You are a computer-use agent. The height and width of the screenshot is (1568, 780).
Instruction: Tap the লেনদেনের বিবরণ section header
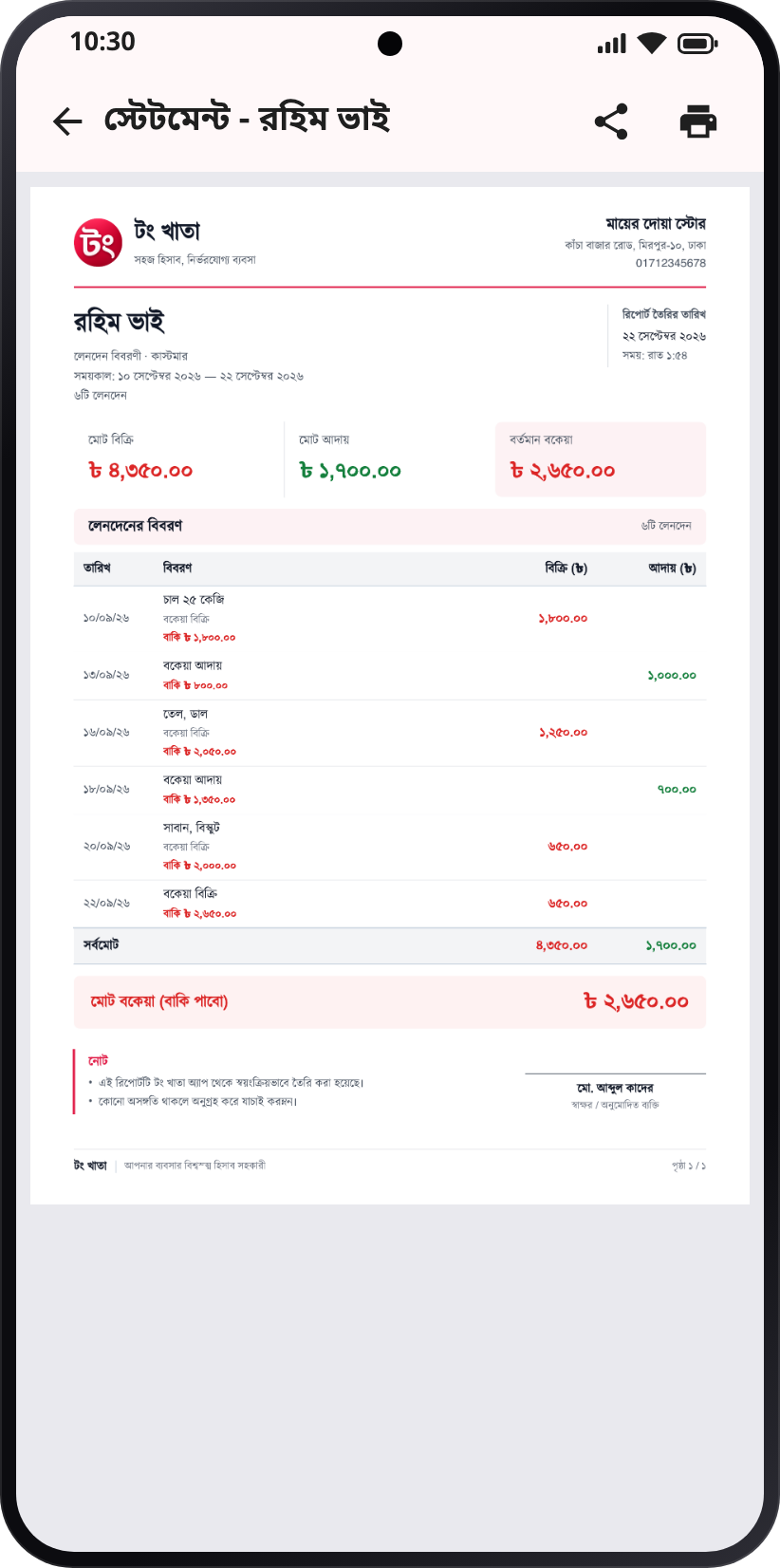pyautogui.click(x=390, y=526)
